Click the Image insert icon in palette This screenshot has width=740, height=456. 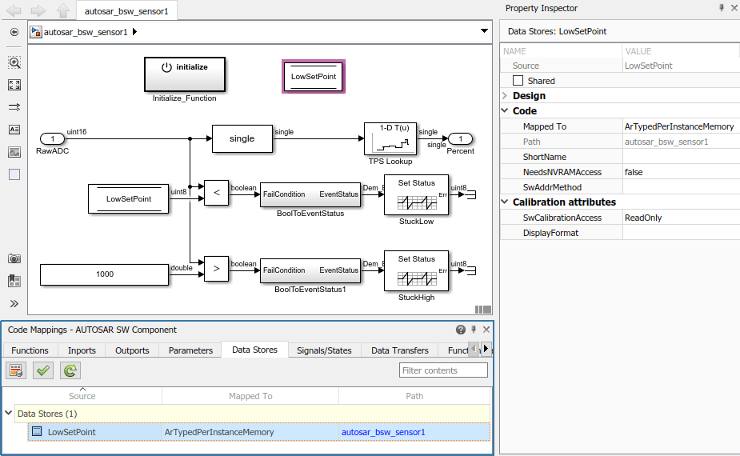[15, 152]
